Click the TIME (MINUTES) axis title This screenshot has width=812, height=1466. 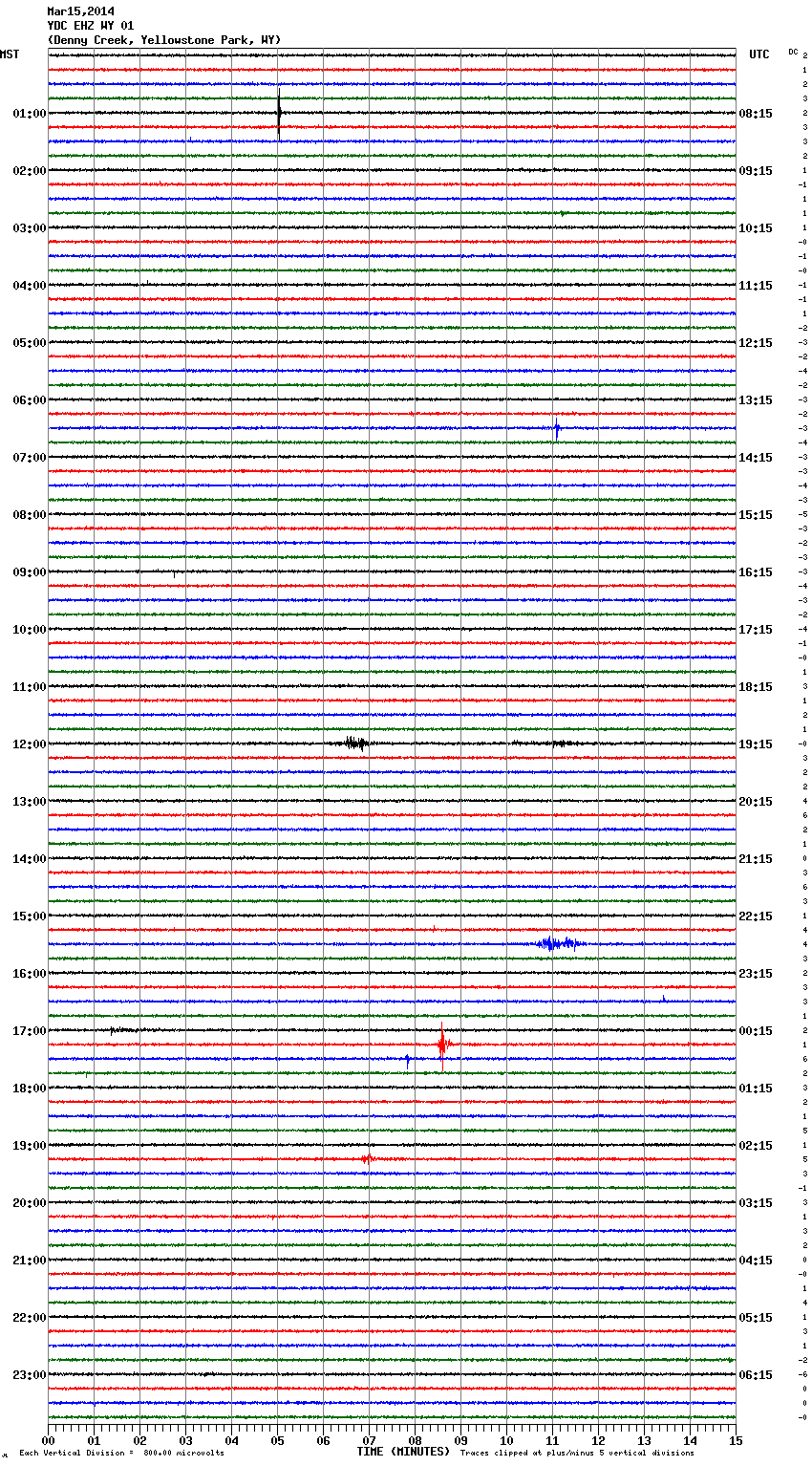tap(403, 1452)
